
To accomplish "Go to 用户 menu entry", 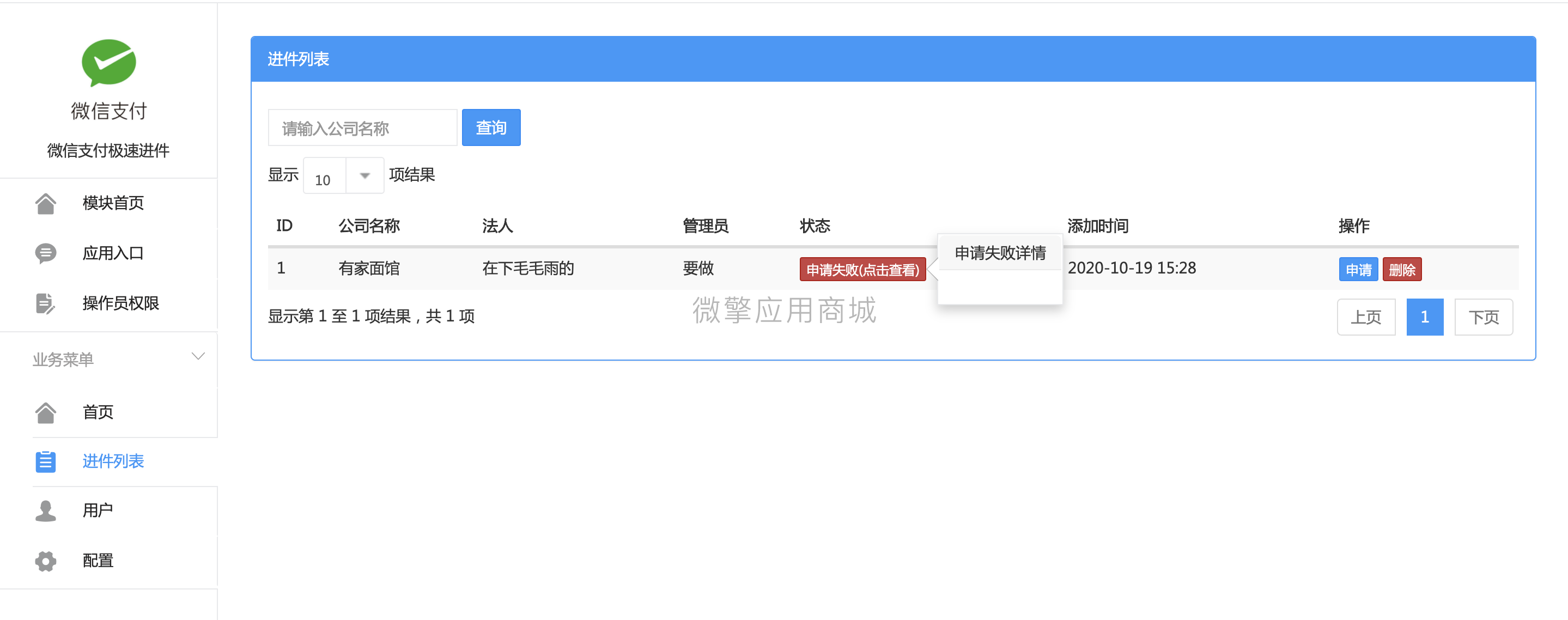I will click(x=98, y=510).
